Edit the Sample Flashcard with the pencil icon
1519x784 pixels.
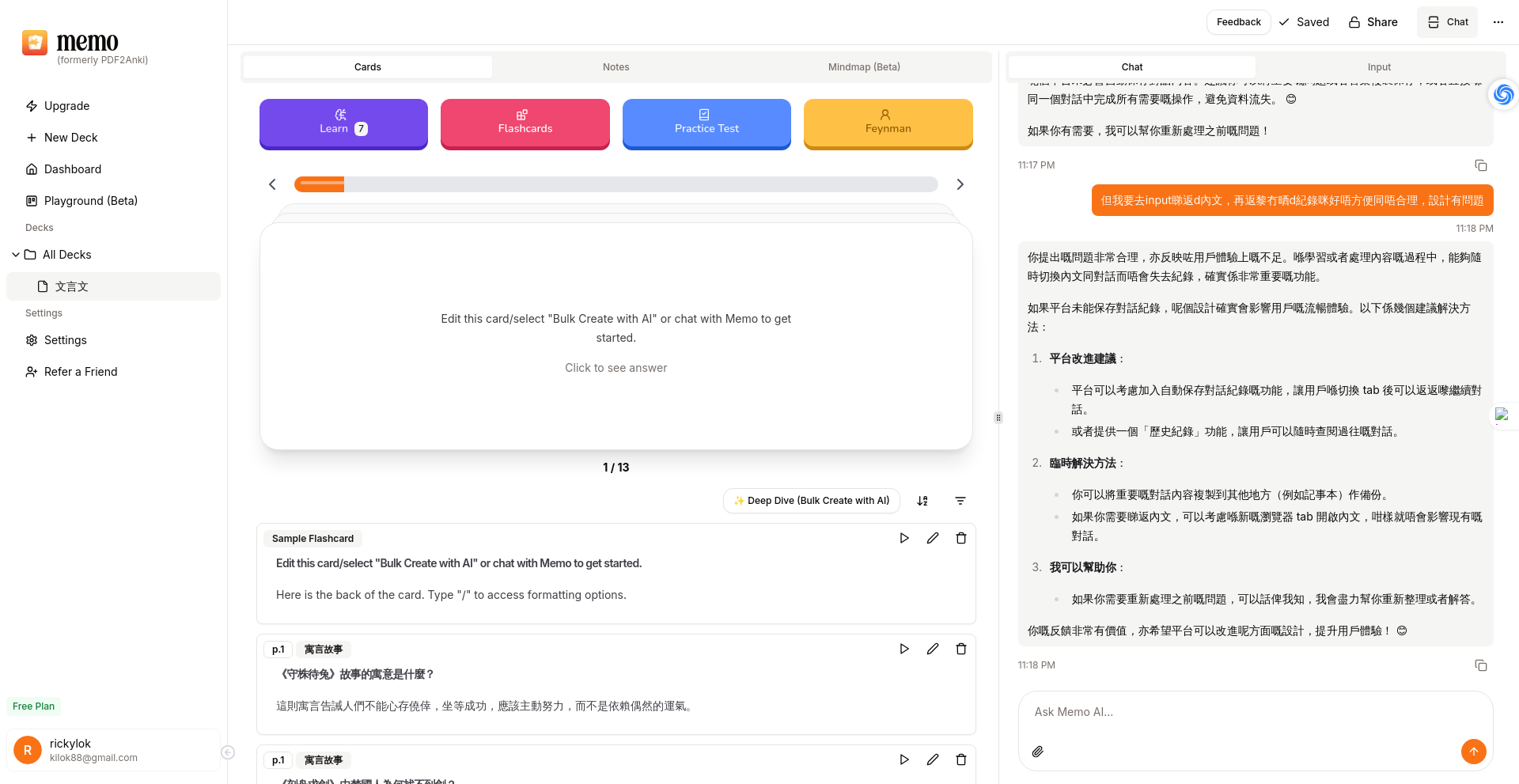tap(933, 538)
